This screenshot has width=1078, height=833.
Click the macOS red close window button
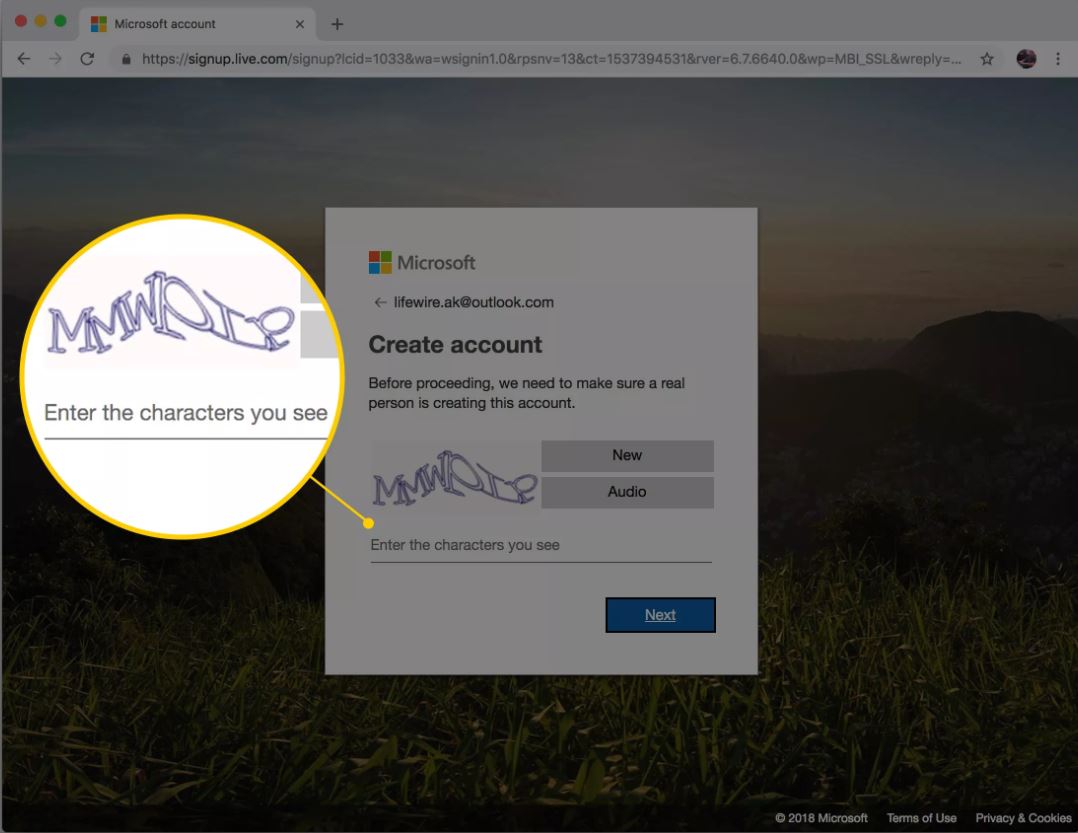[x=21, y=21]
